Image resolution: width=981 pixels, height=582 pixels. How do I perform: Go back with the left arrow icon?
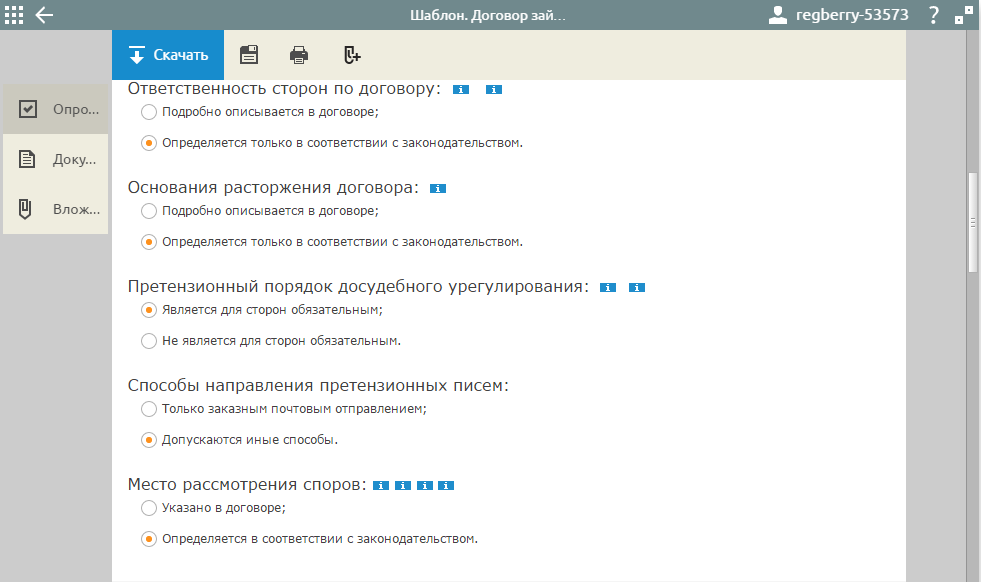44,15
